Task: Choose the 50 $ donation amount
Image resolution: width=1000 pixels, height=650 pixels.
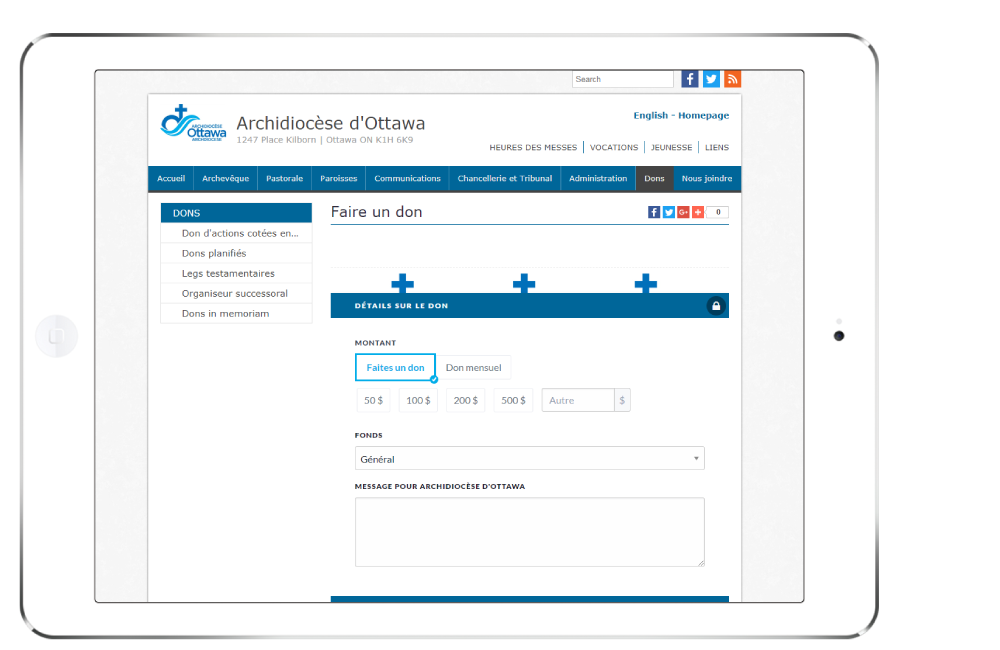Action: point(373,400)
